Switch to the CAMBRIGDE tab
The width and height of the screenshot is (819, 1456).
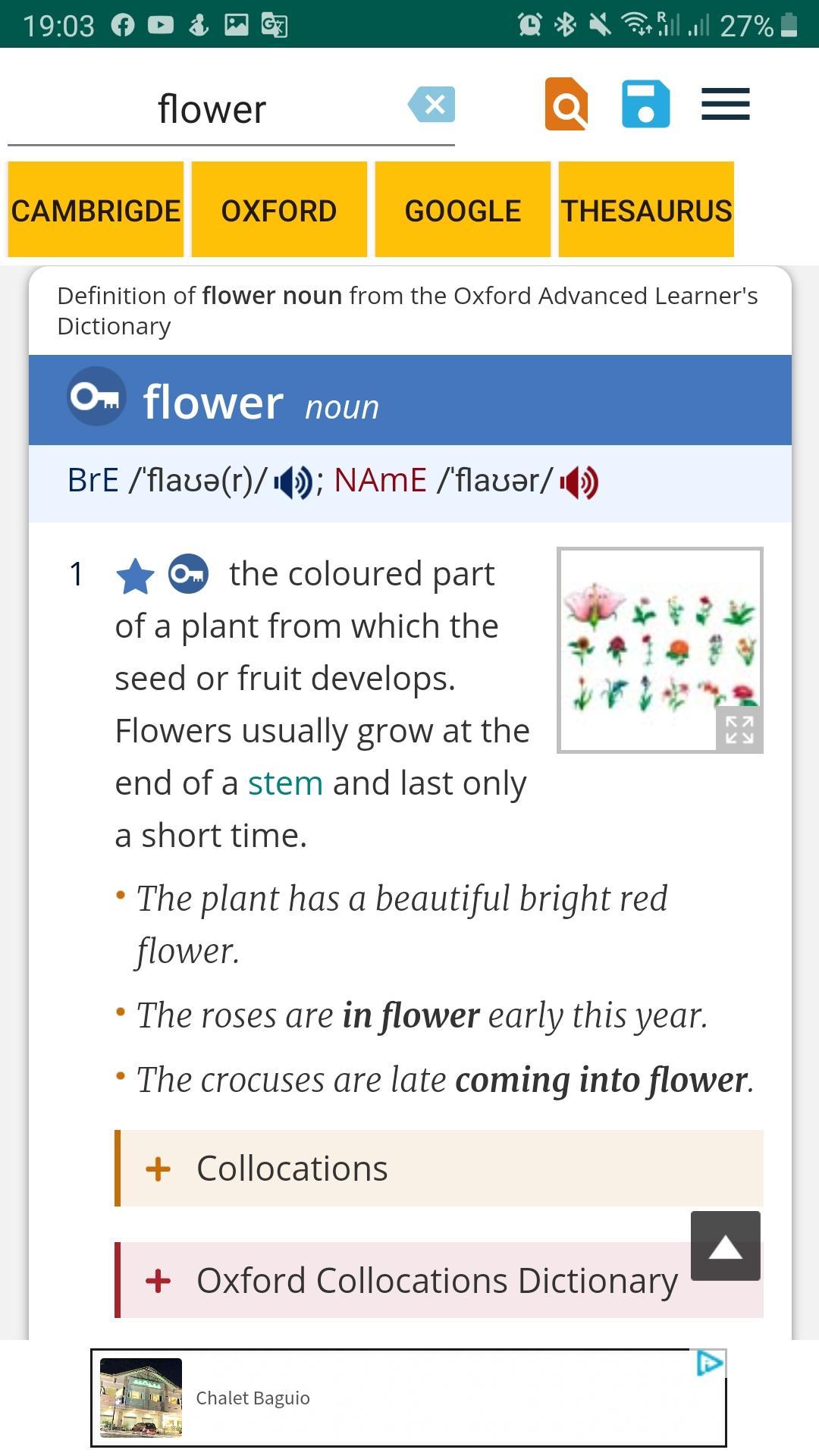coord(96,210)
